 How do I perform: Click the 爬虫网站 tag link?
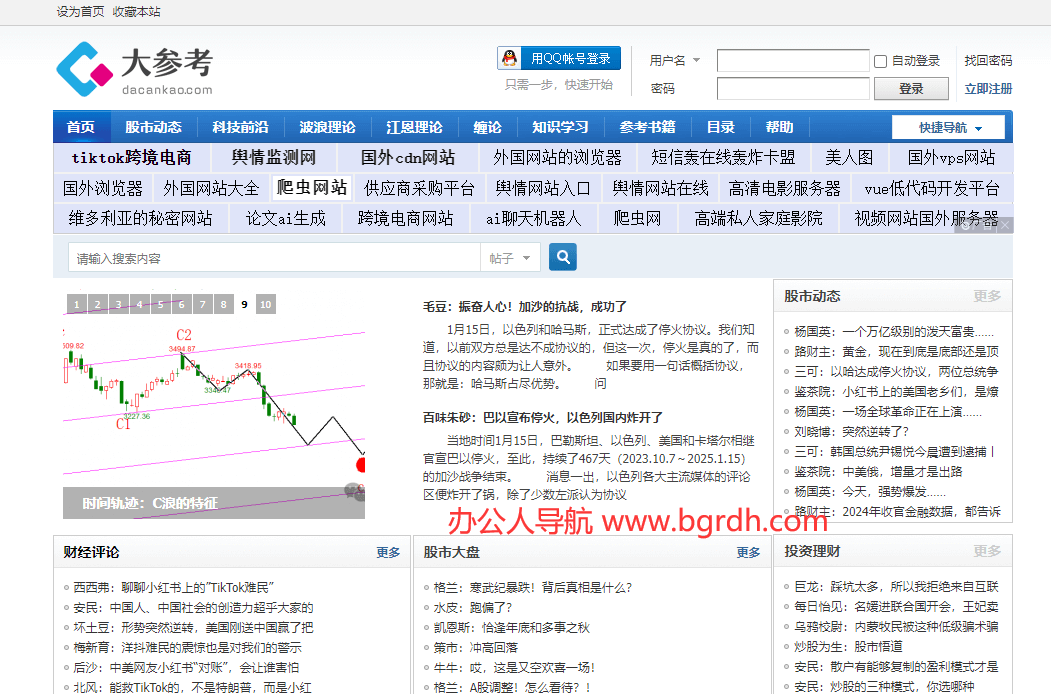pyautogui.click(x=311, y=187)
